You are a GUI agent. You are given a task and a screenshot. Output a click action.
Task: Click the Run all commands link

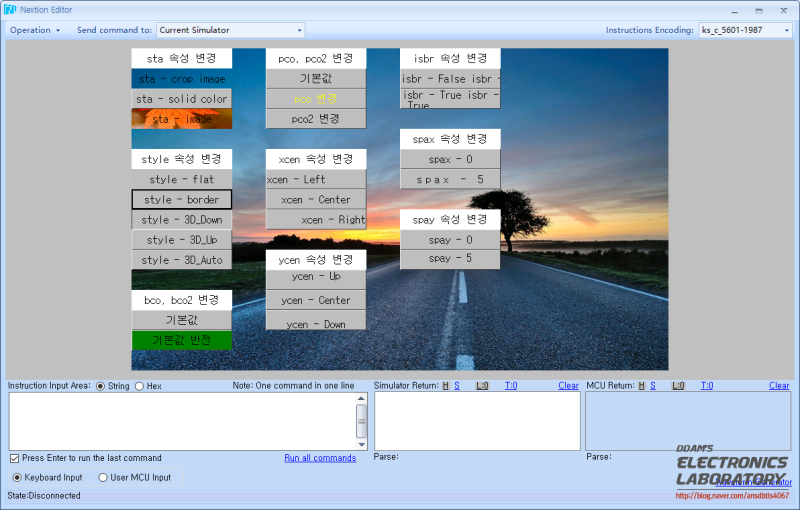[x=320, y=458]
